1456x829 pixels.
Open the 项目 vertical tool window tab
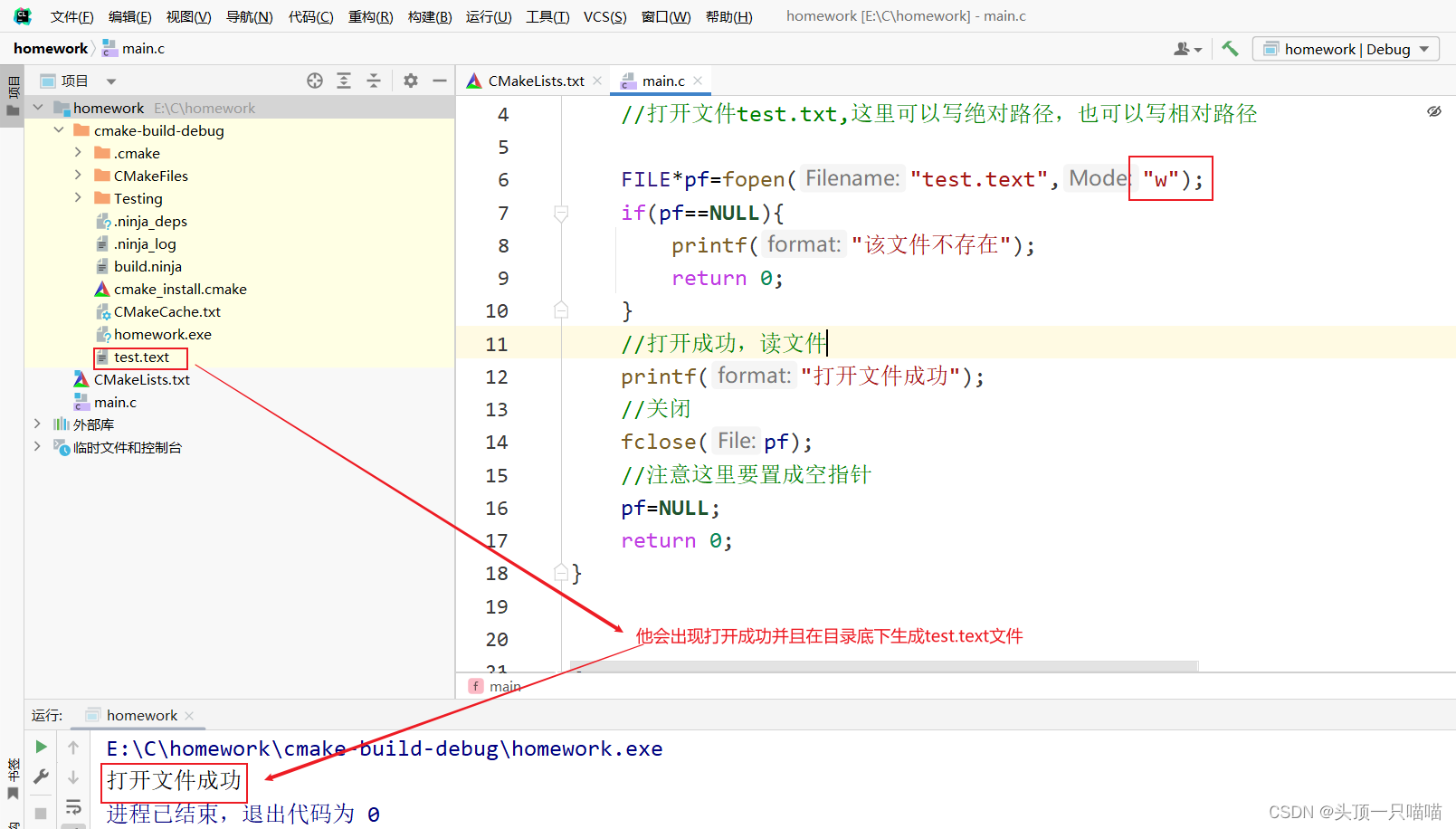pos(13,96)
